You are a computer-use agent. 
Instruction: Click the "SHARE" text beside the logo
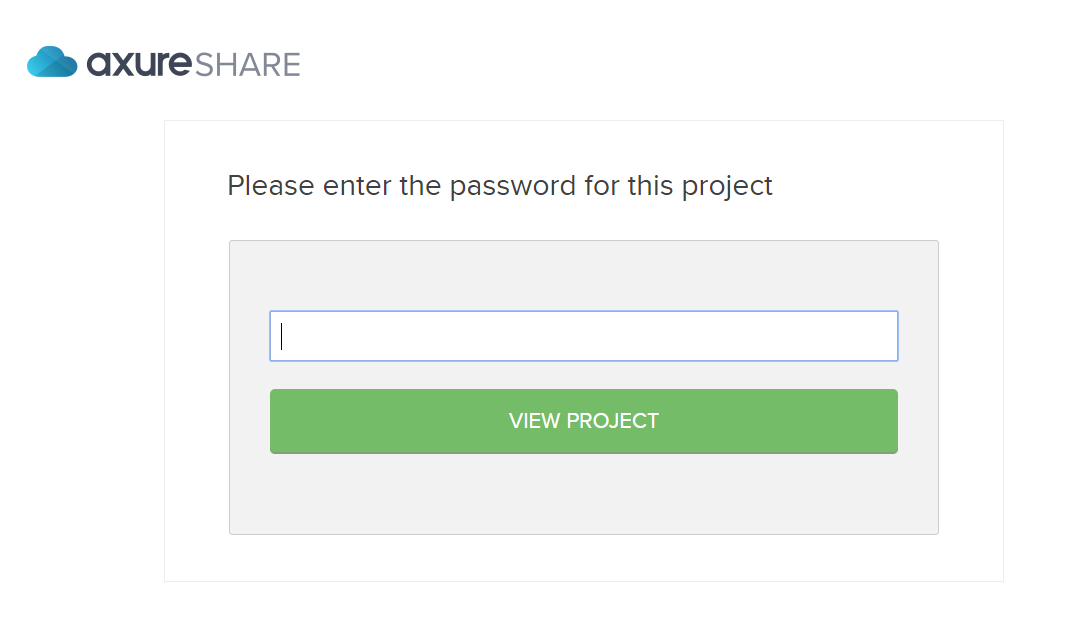(x=247, y=65)
